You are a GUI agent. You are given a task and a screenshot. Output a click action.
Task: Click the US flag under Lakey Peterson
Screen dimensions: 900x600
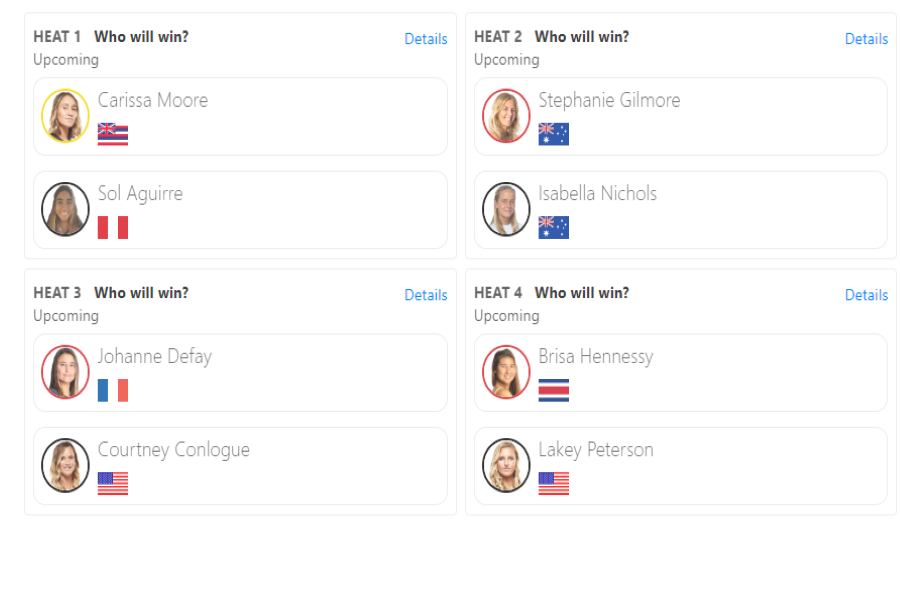[x=553, y=483]
